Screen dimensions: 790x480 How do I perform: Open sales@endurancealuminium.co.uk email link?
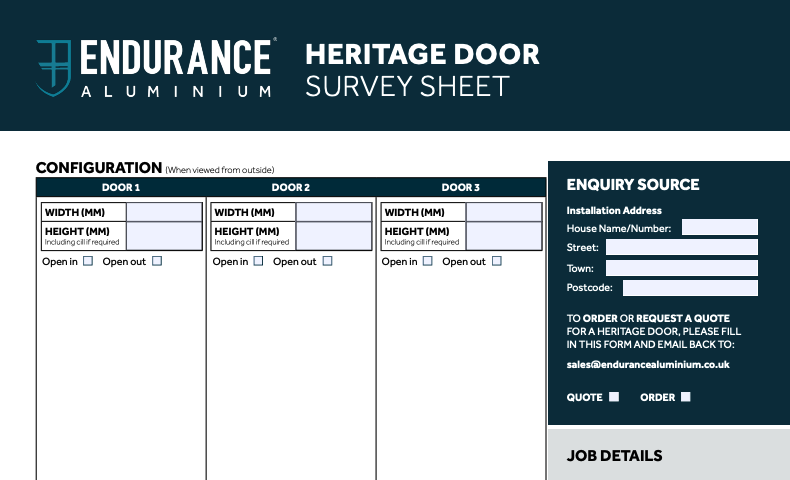(647, 365)
